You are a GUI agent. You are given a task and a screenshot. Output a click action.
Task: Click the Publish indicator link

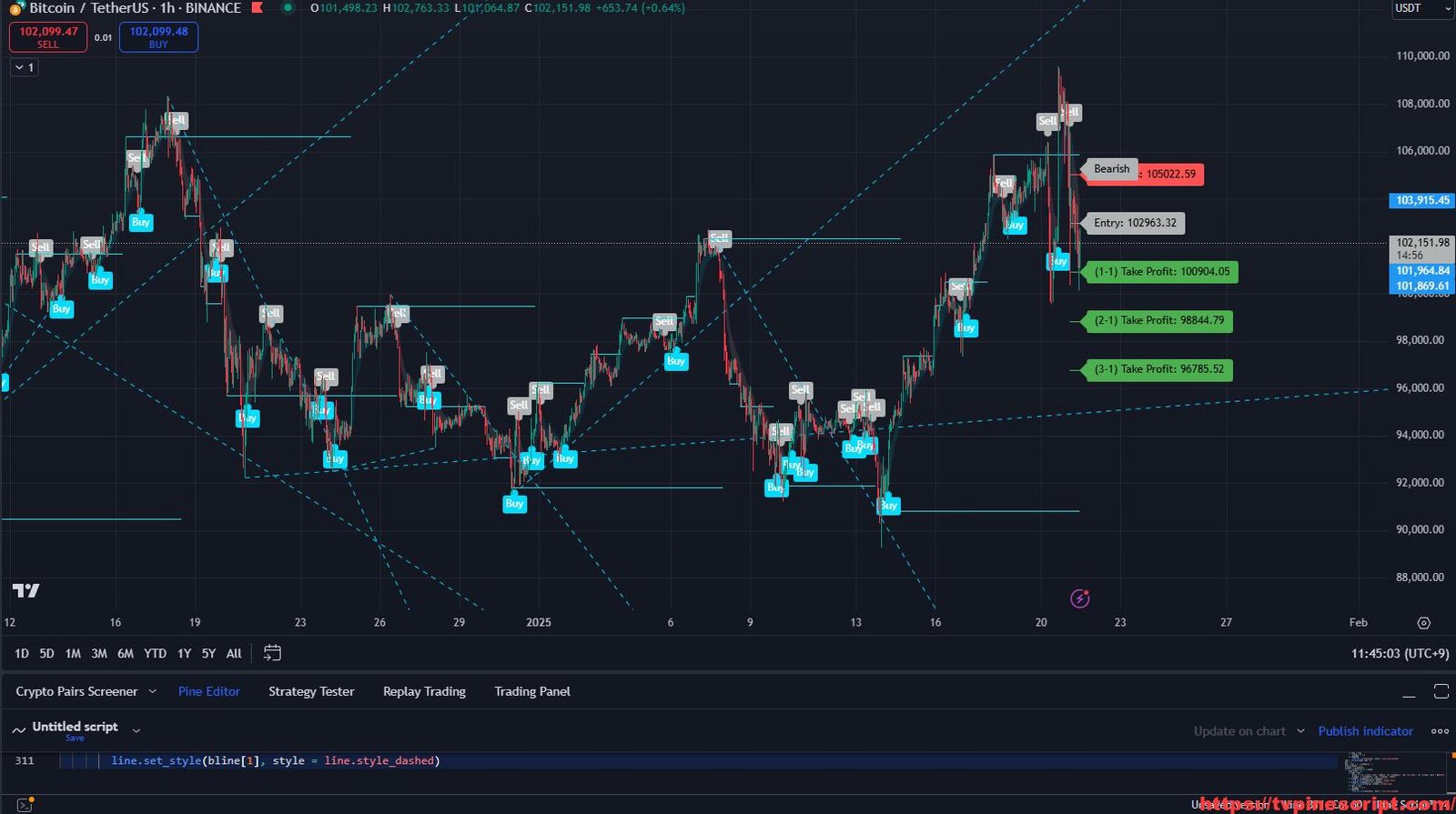pos(1365,731)
